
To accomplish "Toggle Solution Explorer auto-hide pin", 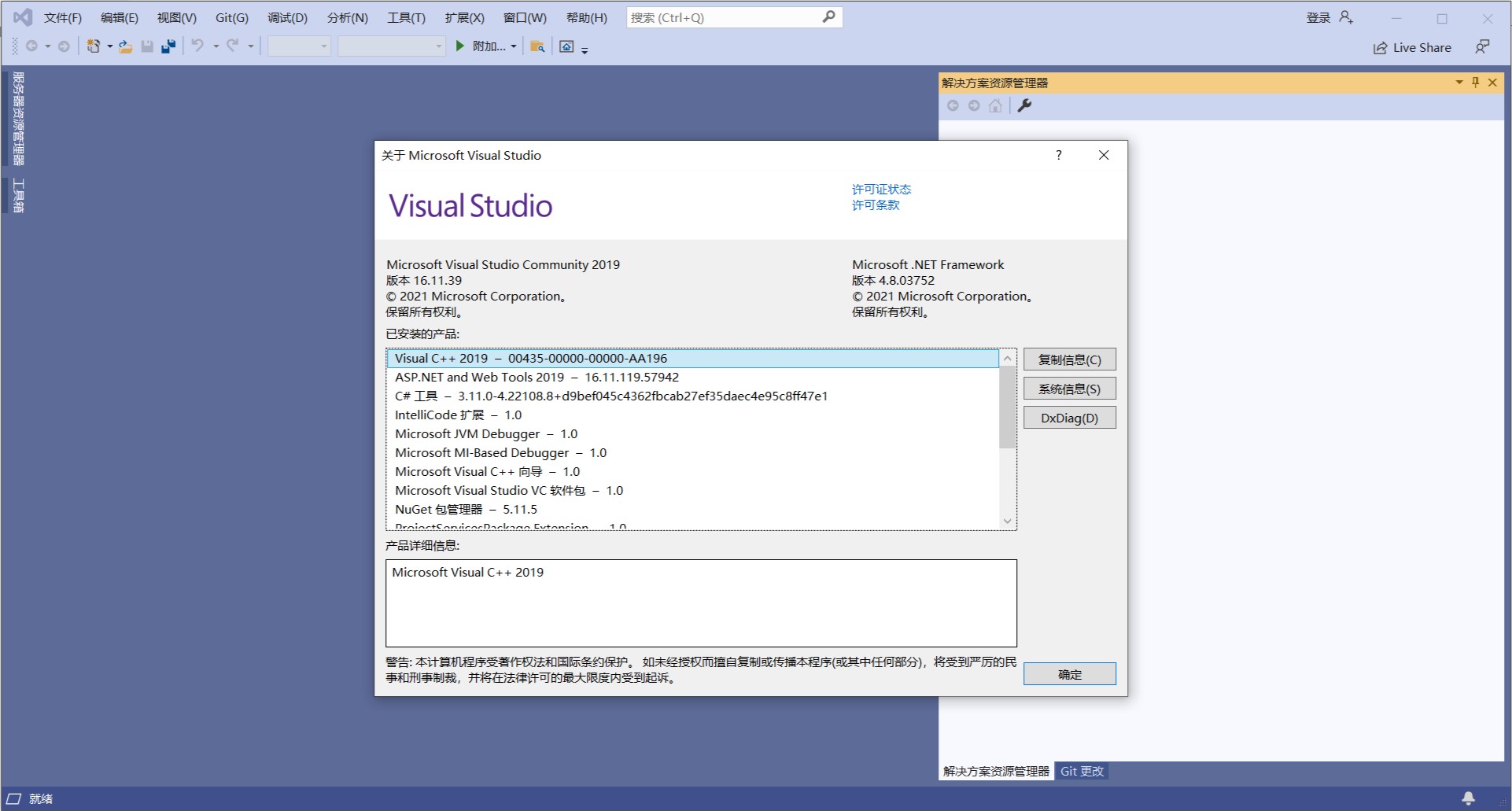I will point(1476,83).
